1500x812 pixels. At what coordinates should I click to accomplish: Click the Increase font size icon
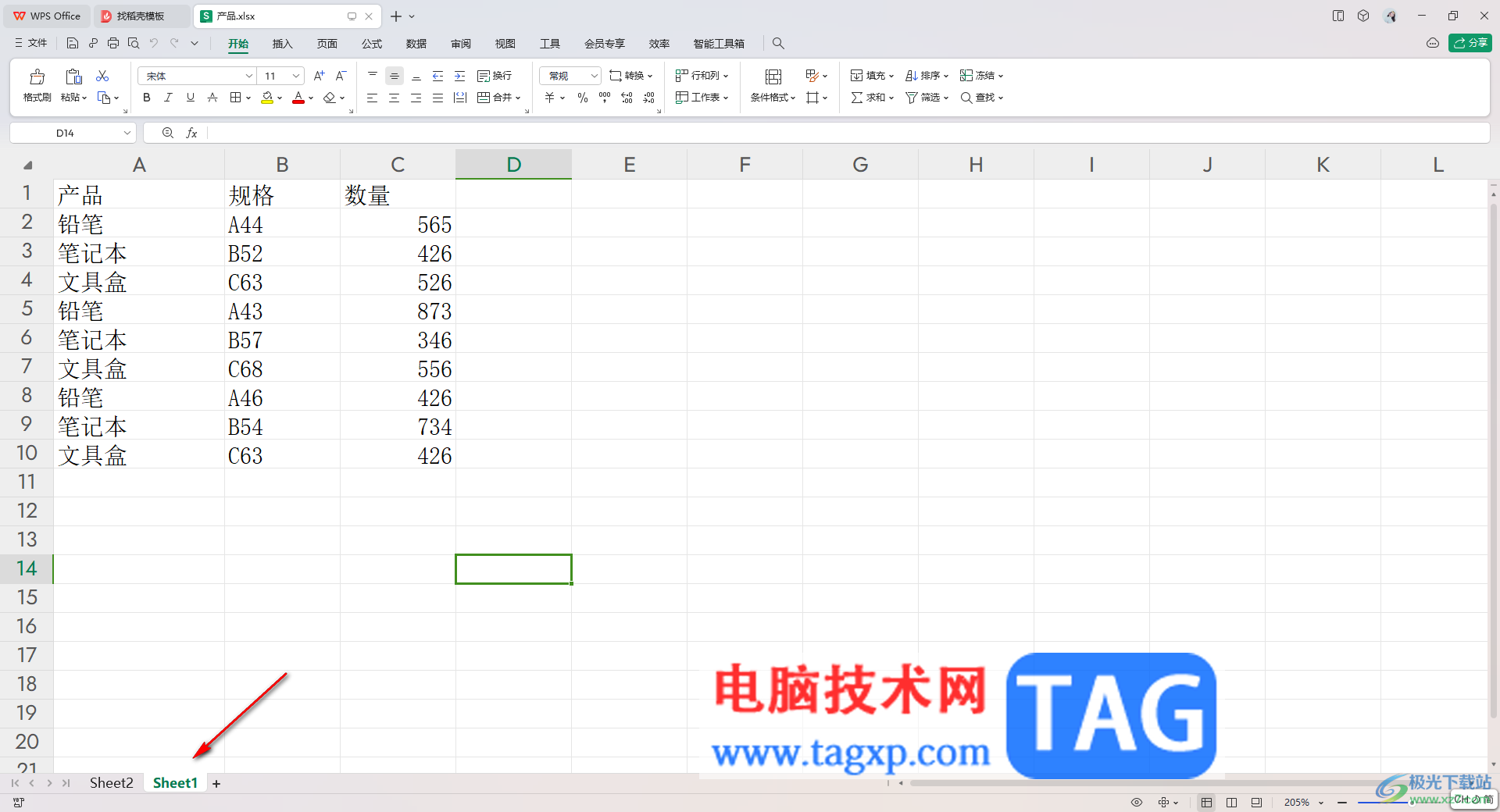pos(319,76)
